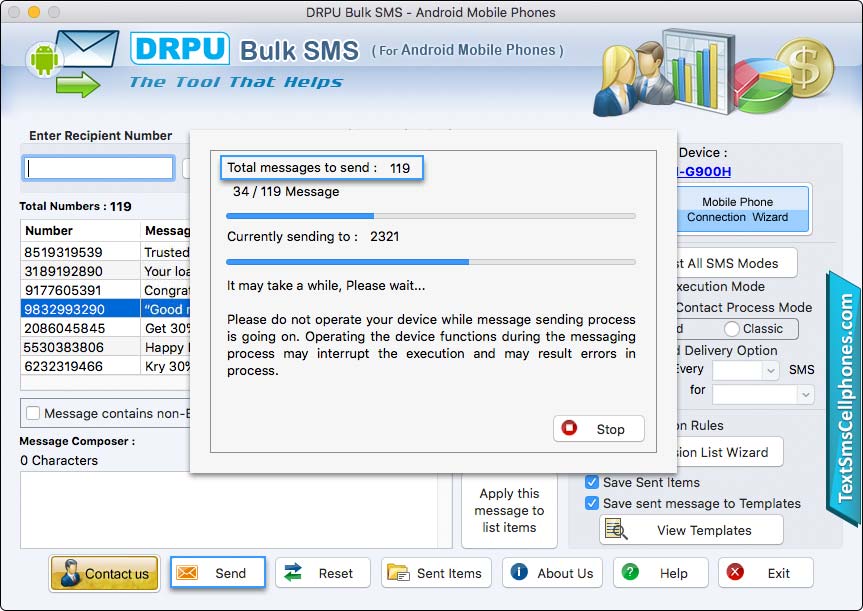Open Sent Items folder icon
The image size is (863, 611).
[398, 573]
